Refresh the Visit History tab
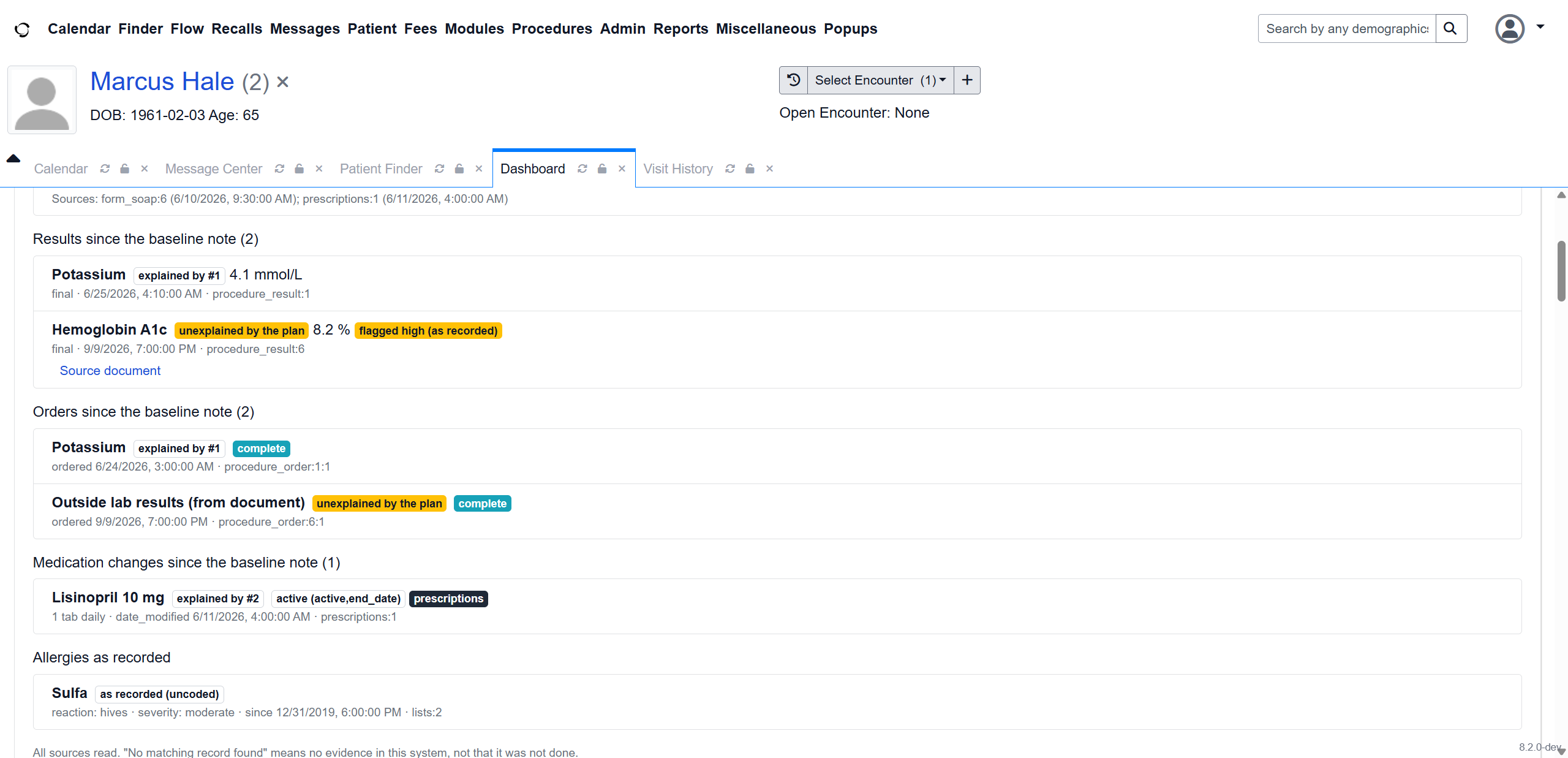 (730, 169)
